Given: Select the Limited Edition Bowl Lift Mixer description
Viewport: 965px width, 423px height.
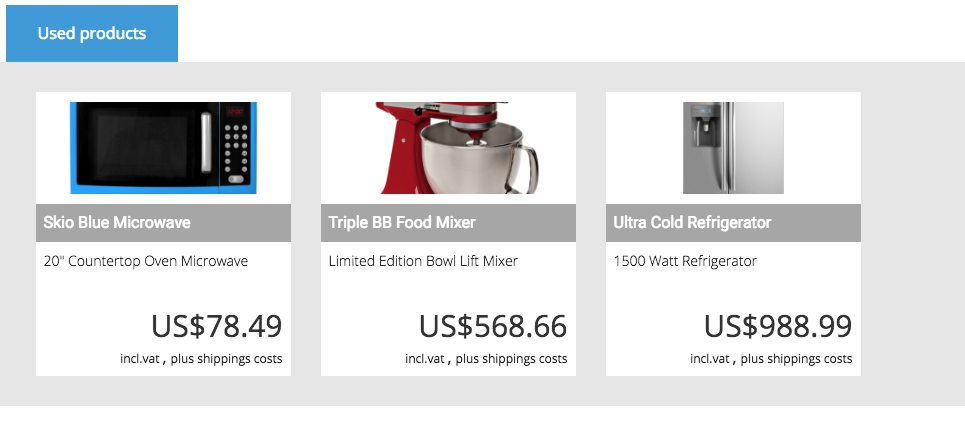Looking at the screenshot, I should click(423, 261).
